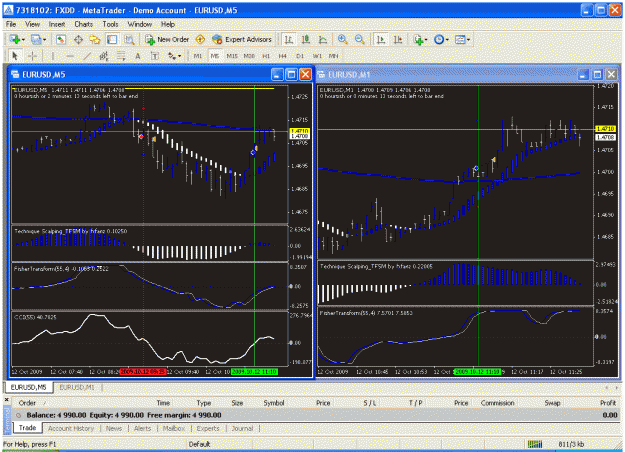Open the Strategy Tester icon
This screenshot has width=625, height=452.
coord(129,39)
